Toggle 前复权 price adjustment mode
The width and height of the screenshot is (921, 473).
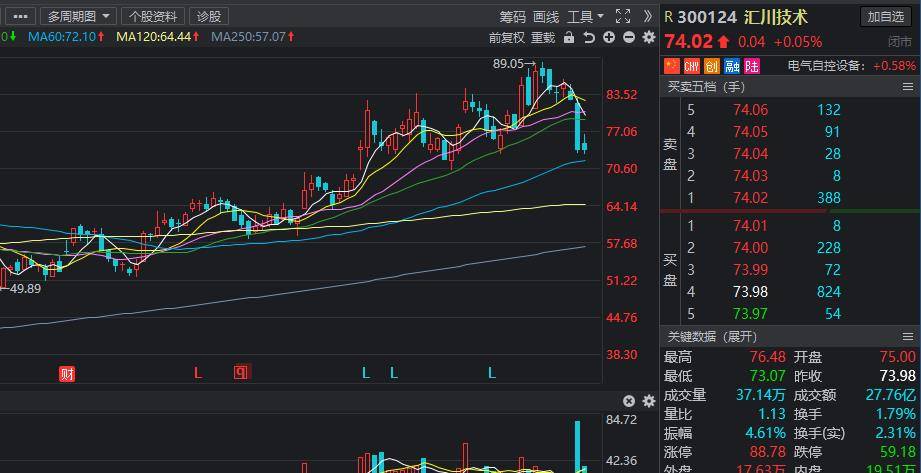(x=507, y=37)
